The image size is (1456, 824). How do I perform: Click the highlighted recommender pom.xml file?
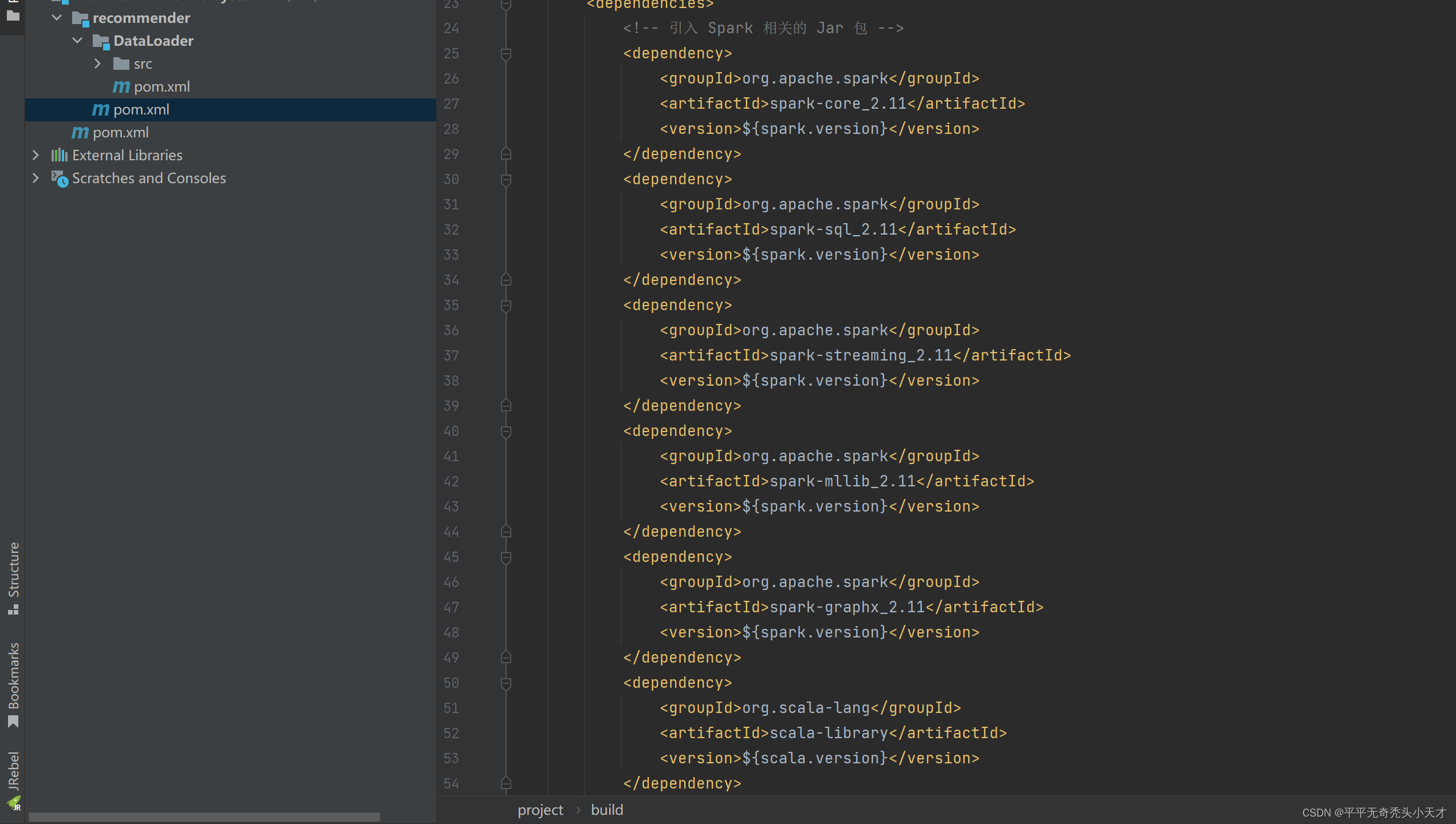141,109
